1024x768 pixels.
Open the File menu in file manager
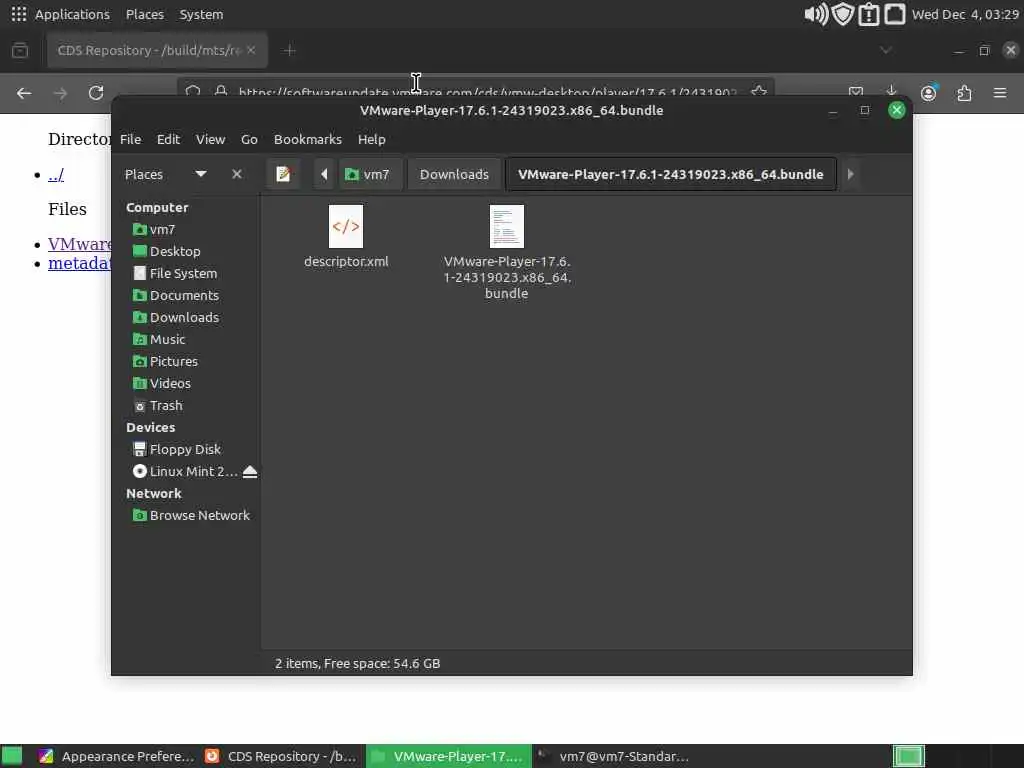[130, 139]
